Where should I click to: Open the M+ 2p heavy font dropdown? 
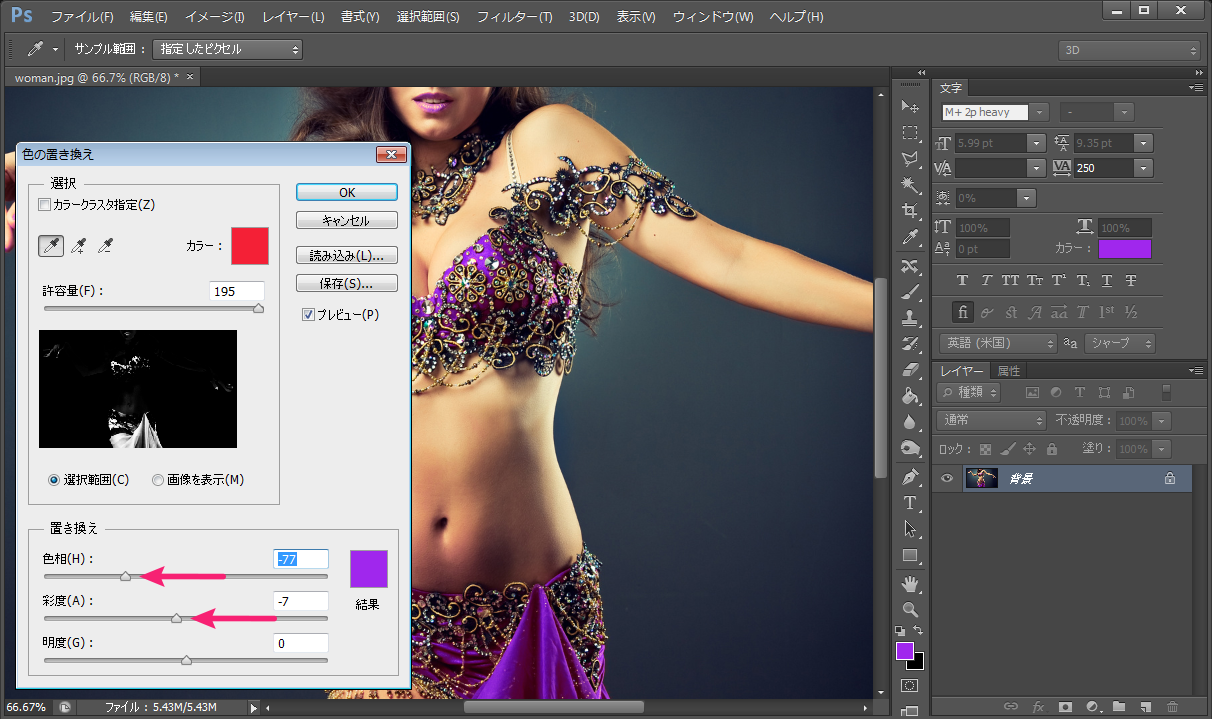[x=1040, y=113]
